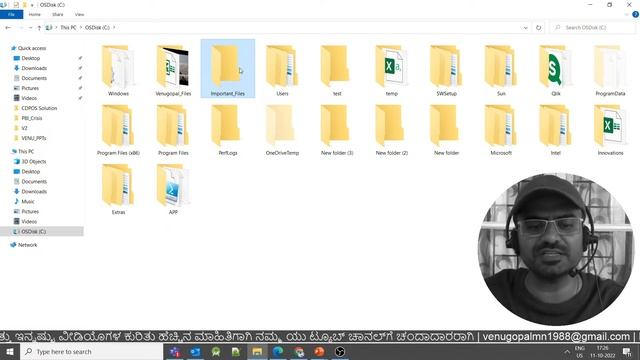Viewport: 640px width, 360px height.
Task: Open the SWSetup folder
Action: pyautogui.click(x=446, y=69)
